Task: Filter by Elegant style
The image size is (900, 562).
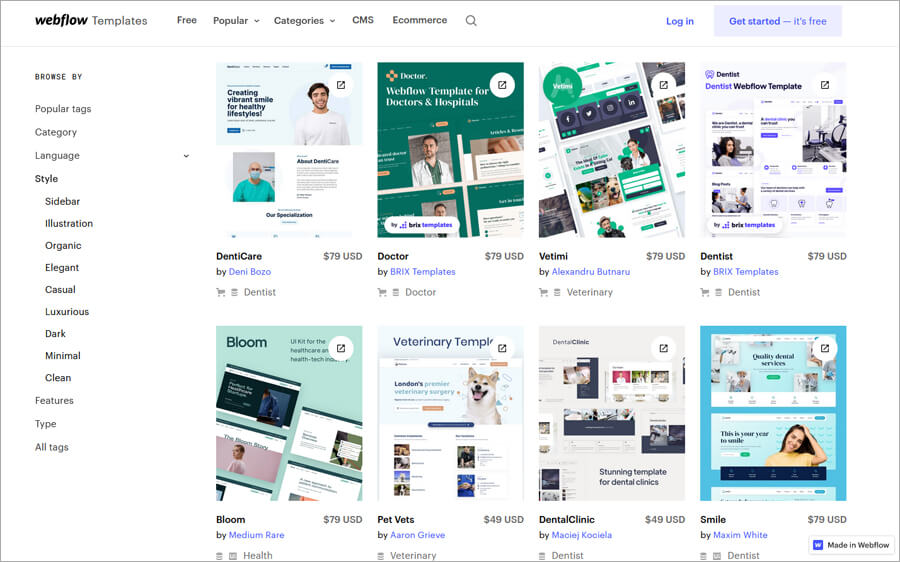Action: tap(62, 268)
